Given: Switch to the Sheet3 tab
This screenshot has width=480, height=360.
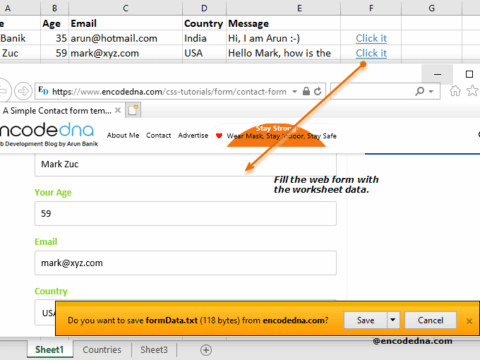Looking at the screenshot, I should tap(154, 350).
